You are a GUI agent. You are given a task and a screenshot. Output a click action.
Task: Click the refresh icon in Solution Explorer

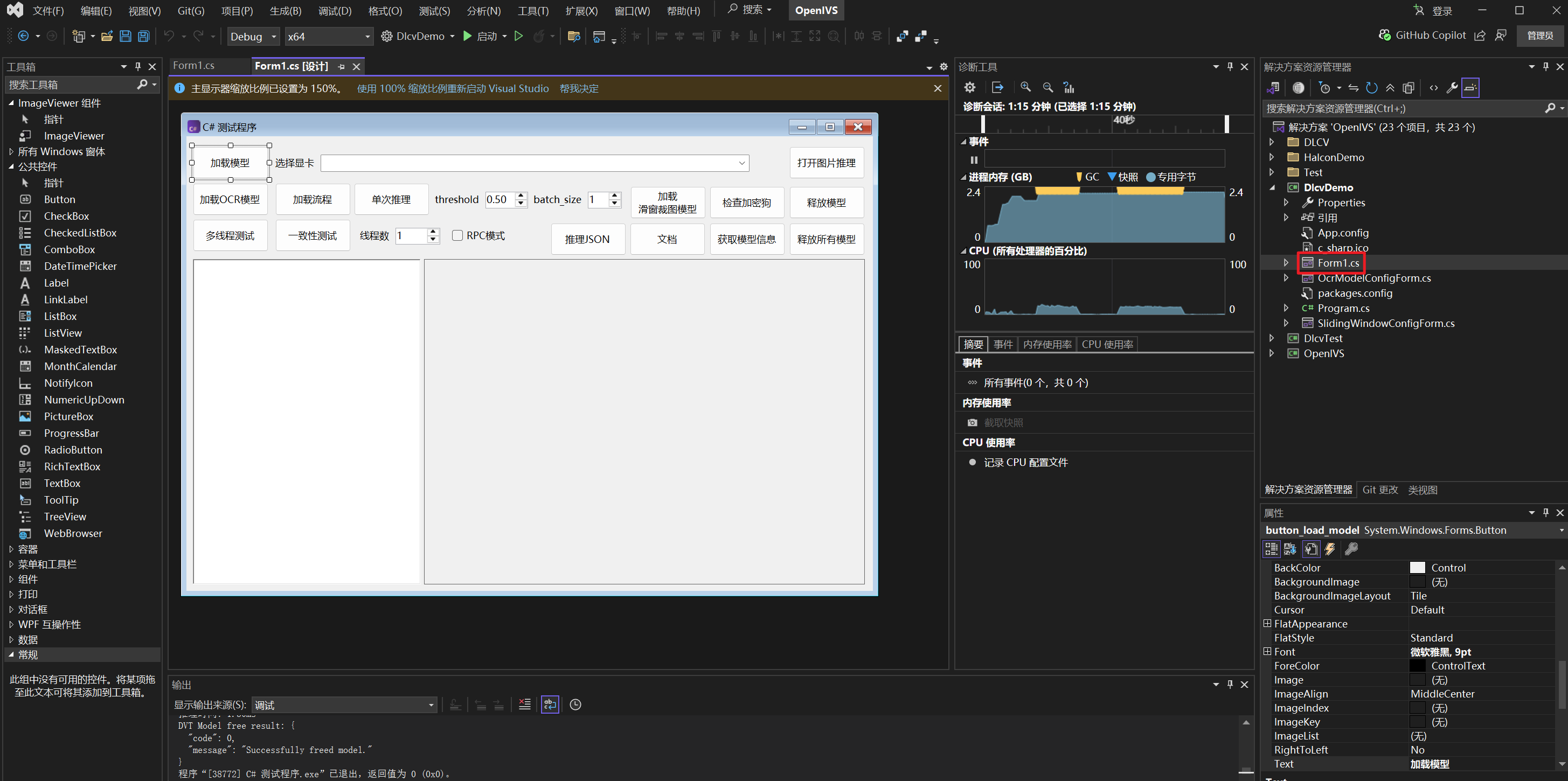(x=1371, y=88)
